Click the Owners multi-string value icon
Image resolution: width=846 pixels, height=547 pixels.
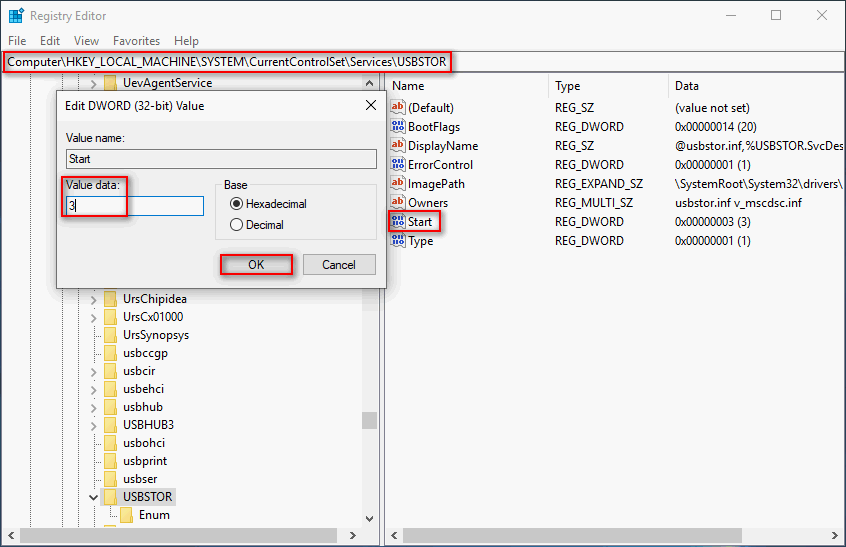coord(398,202)
